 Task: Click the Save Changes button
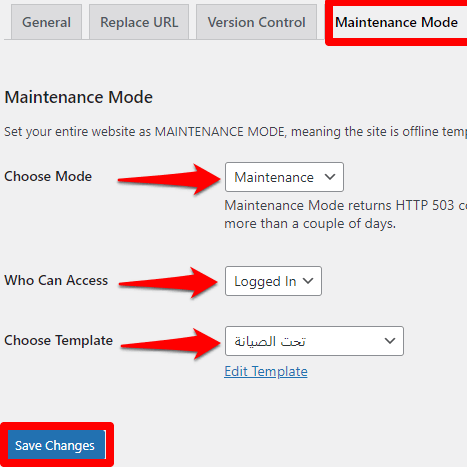click(56, 445)
